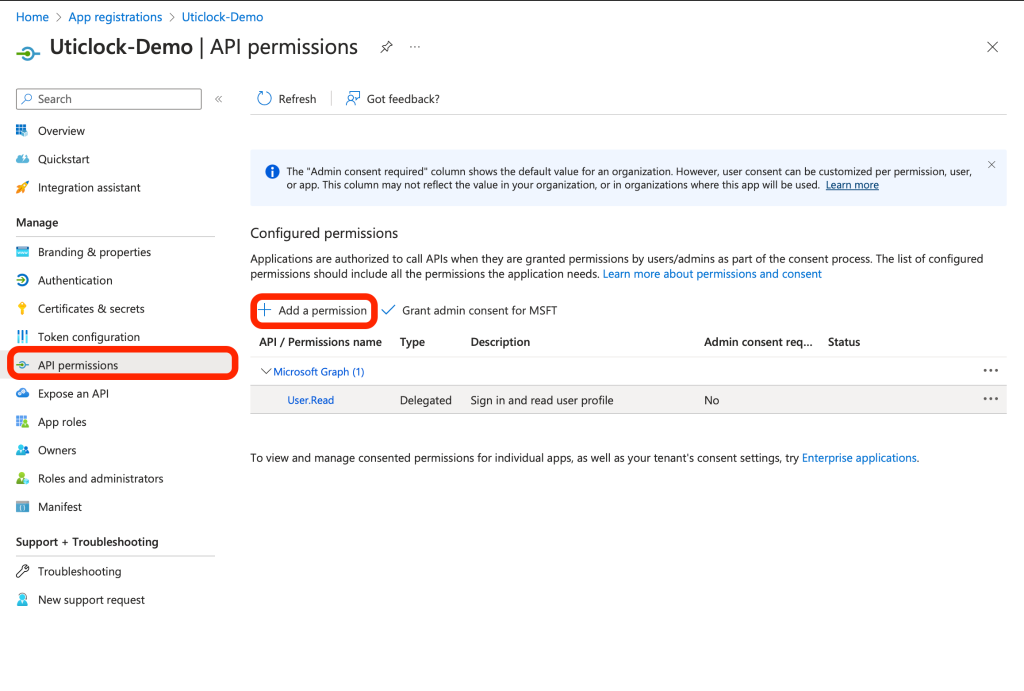This screenshot has height=691, width=1024.
Task: Open the User.Read row ellipsis menu
Action: click(991, 399)
